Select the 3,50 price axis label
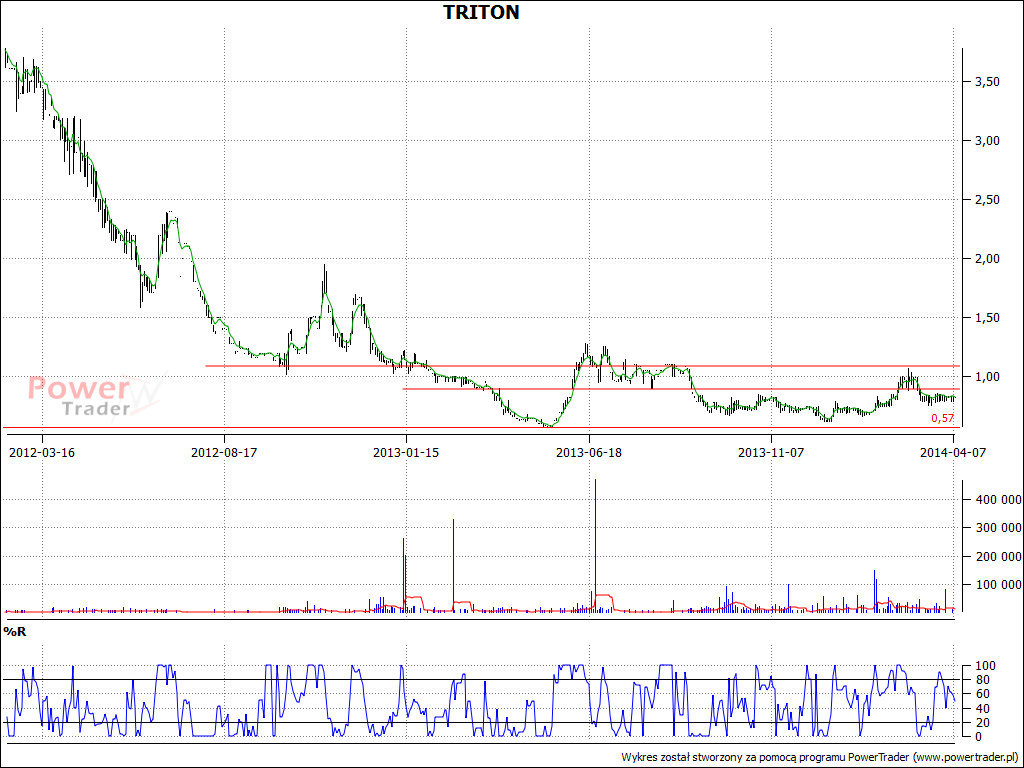The image size is (1024, 768). click(x=987, y=82)
